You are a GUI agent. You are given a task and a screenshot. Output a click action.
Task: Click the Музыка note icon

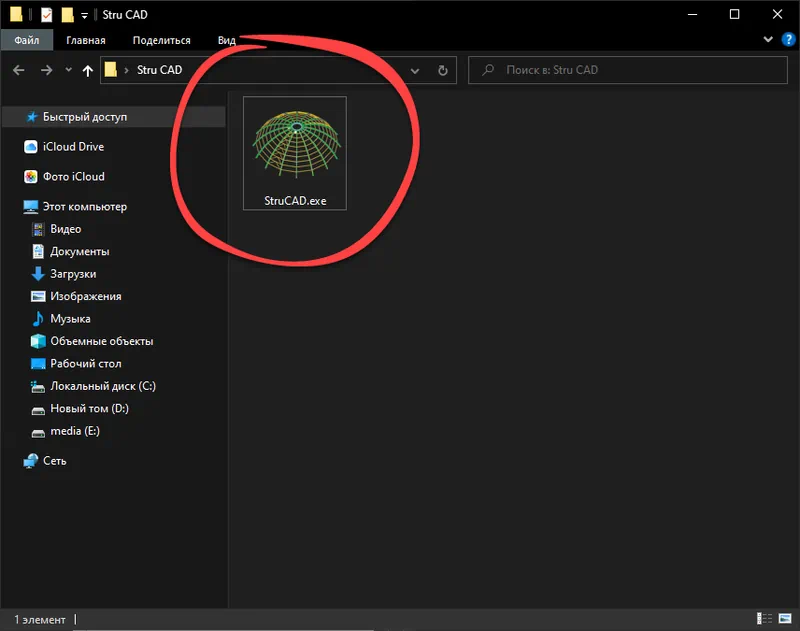38,319
